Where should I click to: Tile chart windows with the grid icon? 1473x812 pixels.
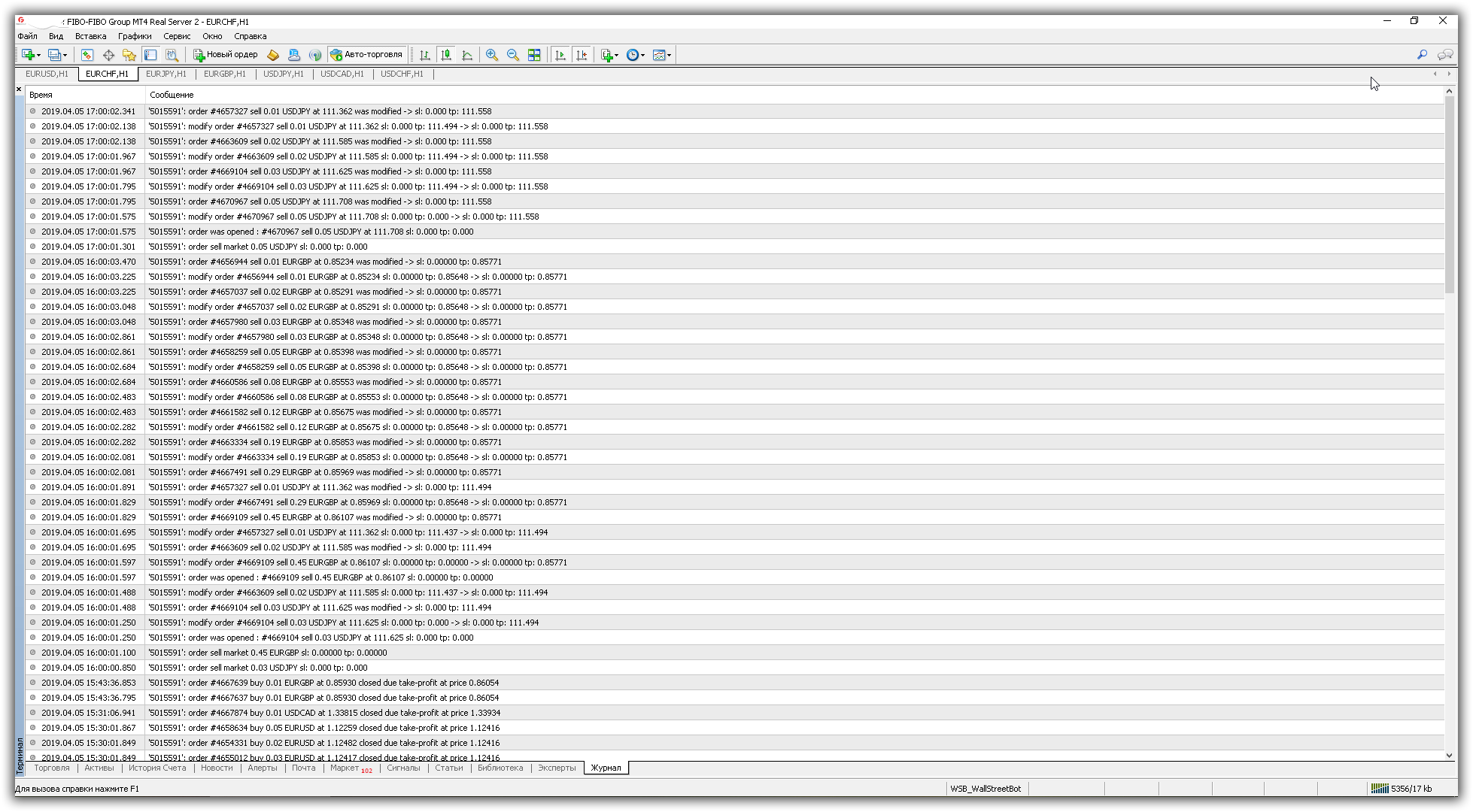534,55
